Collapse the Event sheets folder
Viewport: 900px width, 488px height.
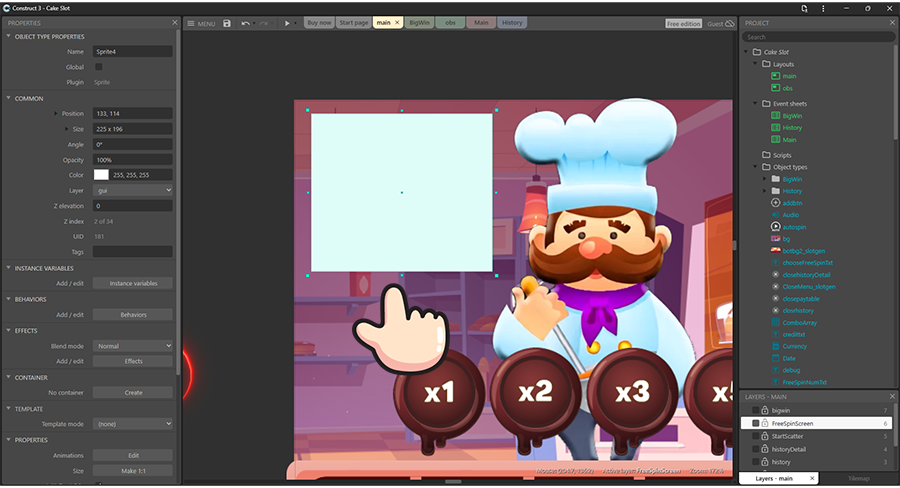[755, 103]
